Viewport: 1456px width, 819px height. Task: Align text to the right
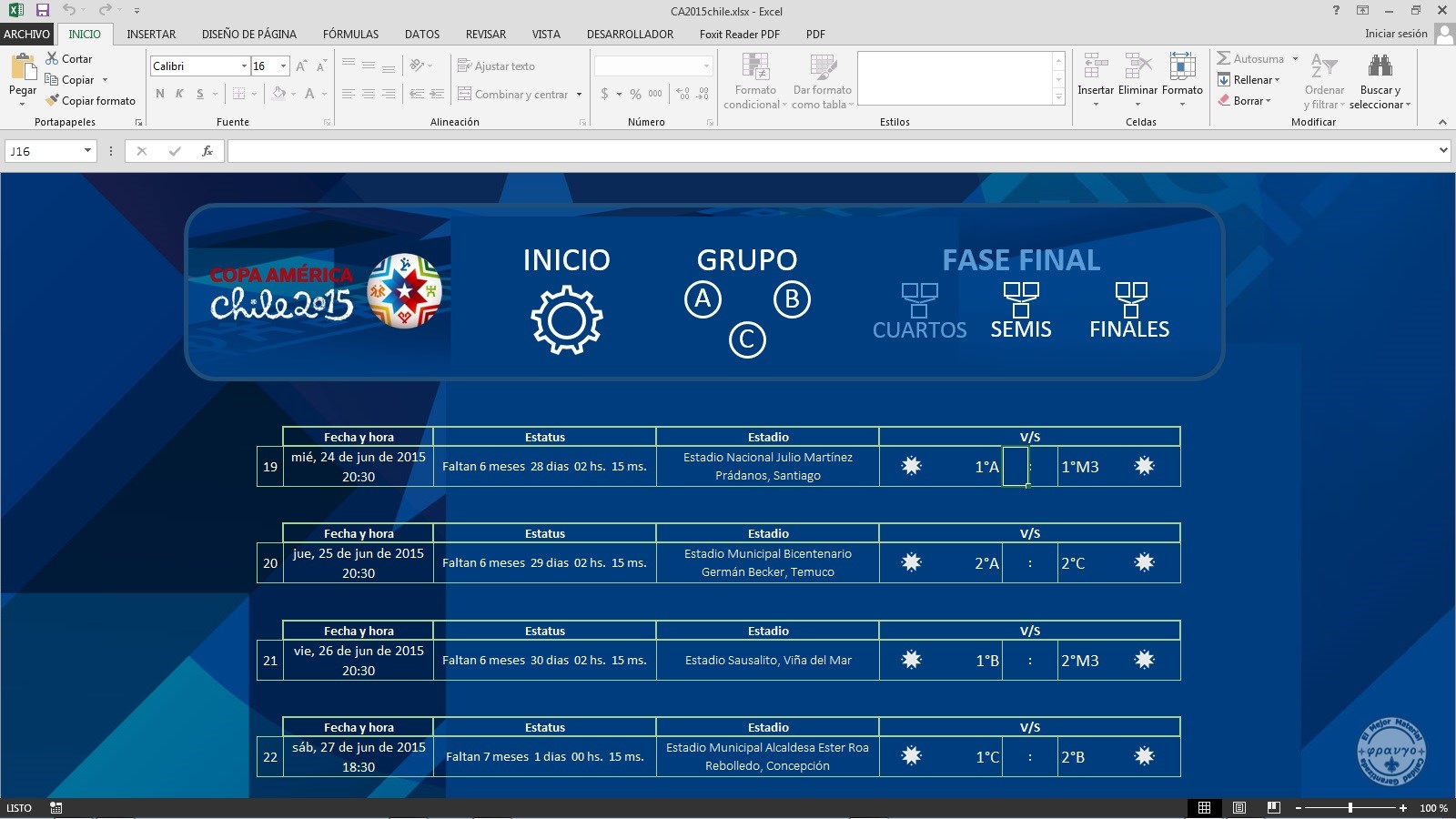click(389, 94)
